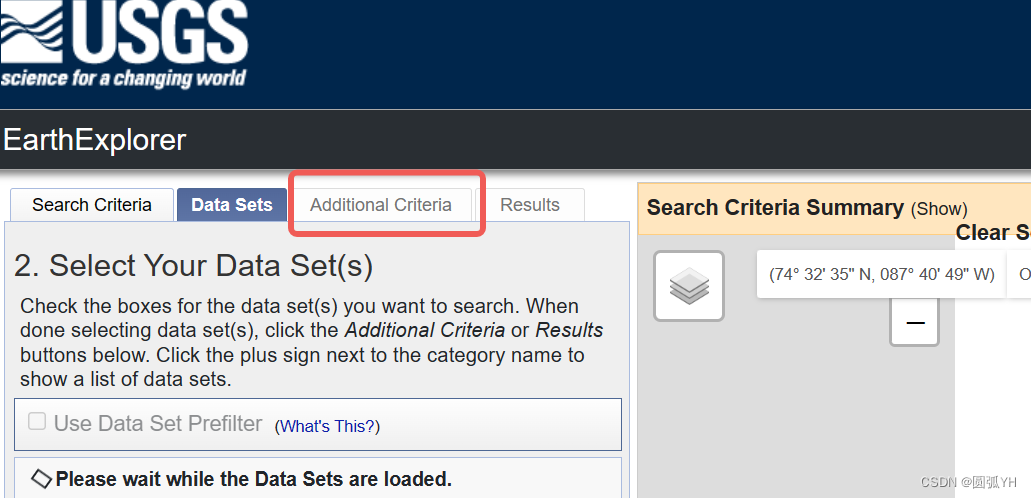Viewport: 1031px width, 498px height.
Task: Zoom out using the minus map button
Action: click(x=915, y=322)
